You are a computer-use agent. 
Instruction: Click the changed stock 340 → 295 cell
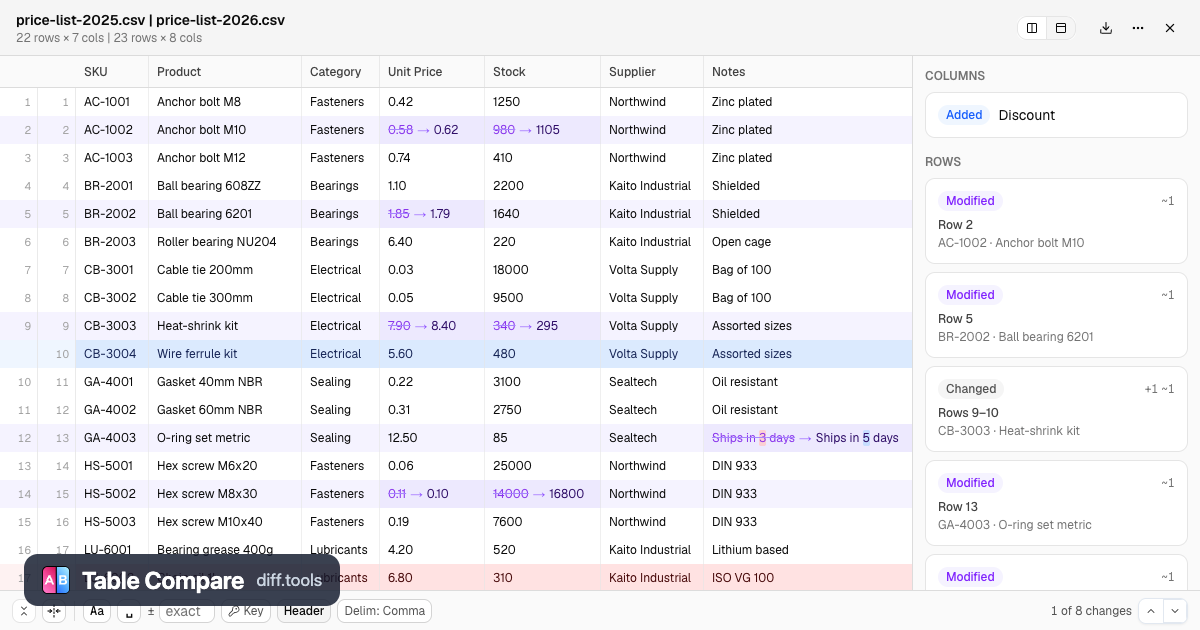tap(543, 326)
